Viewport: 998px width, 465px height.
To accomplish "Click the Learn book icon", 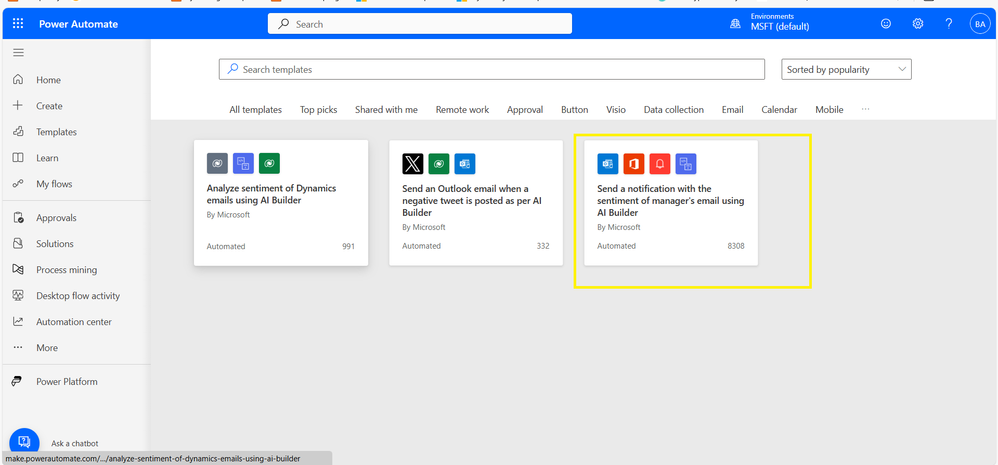I will tap(18, 158).
